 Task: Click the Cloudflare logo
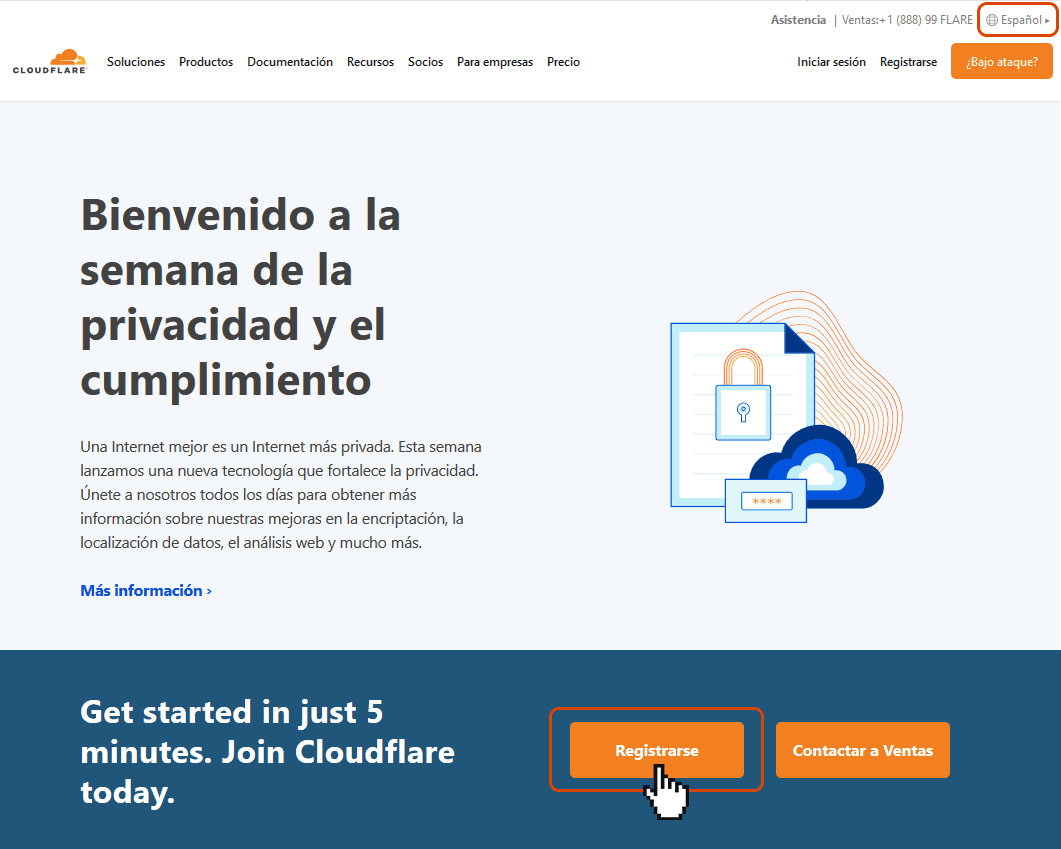click(49, 61)
